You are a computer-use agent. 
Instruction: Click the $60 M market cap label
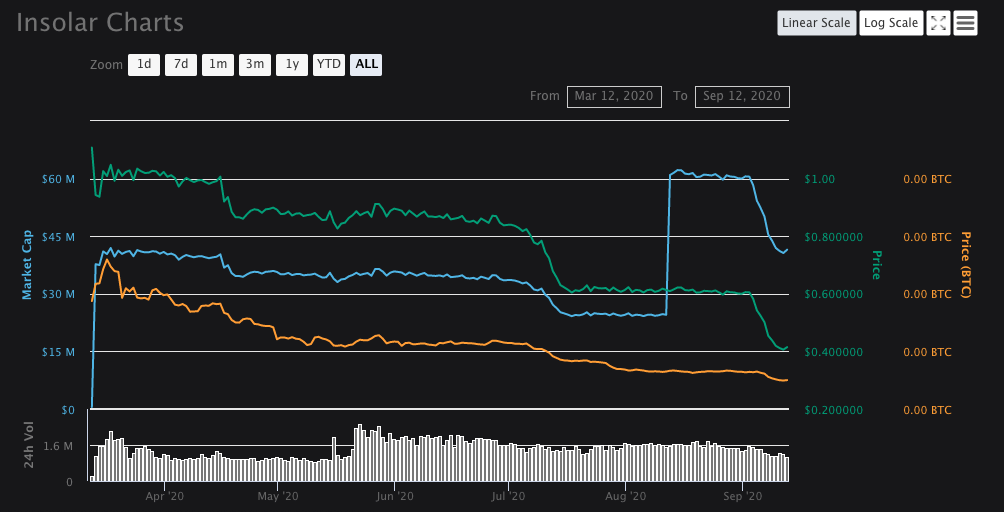click(x=59, y=179)
